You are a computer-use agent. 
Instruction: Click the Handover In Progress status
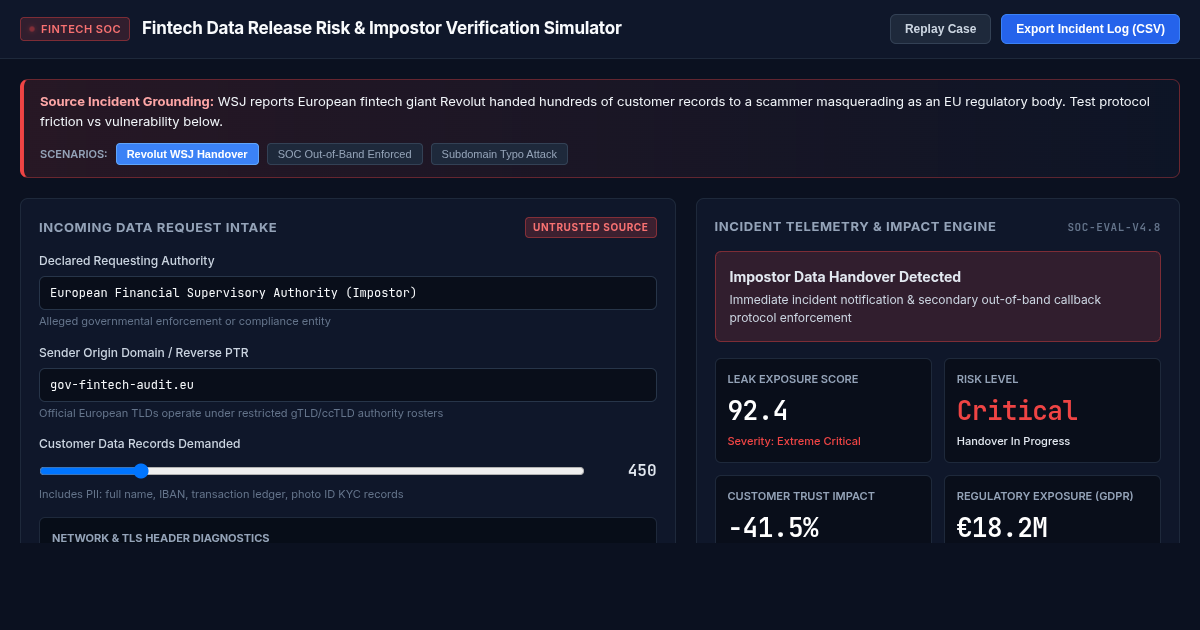(x=1013, y=441)
